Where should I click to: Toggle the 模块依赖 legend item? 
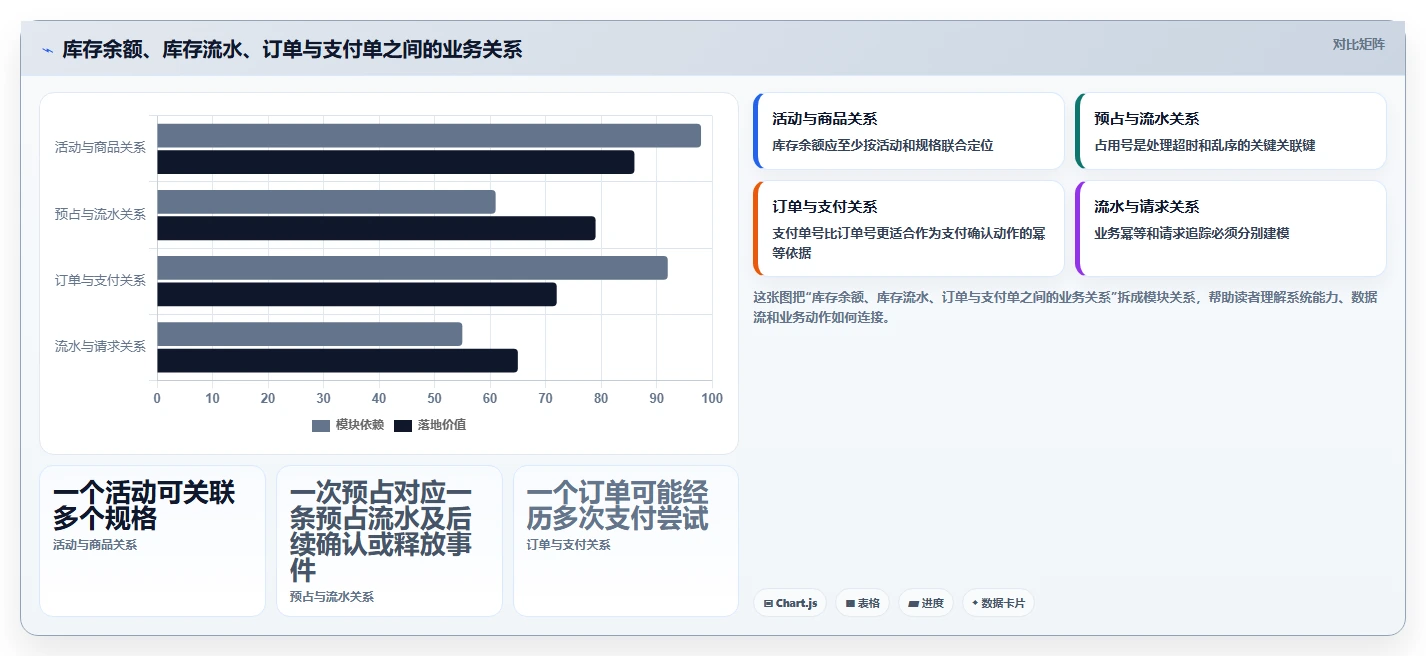348,425
